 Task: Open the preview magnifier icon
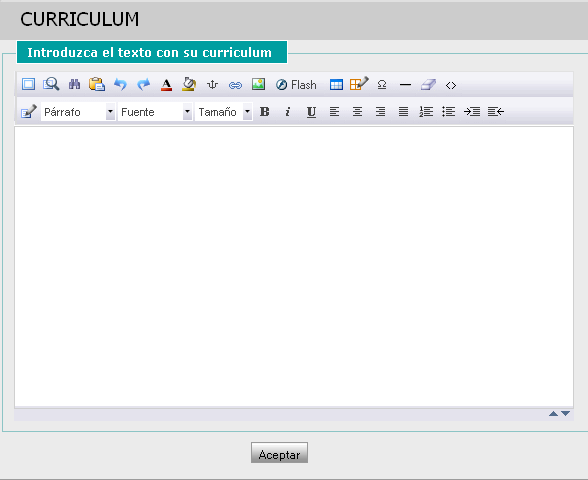point(51,84)
